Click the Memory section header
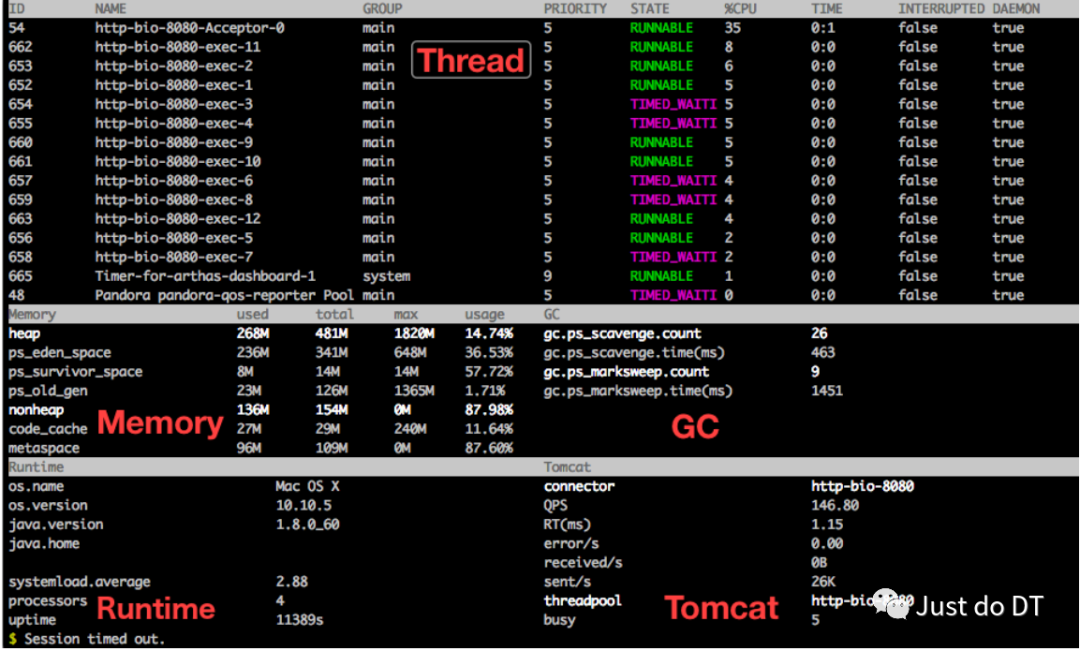This screenshot has width=1080, height=651. (32, 315)
